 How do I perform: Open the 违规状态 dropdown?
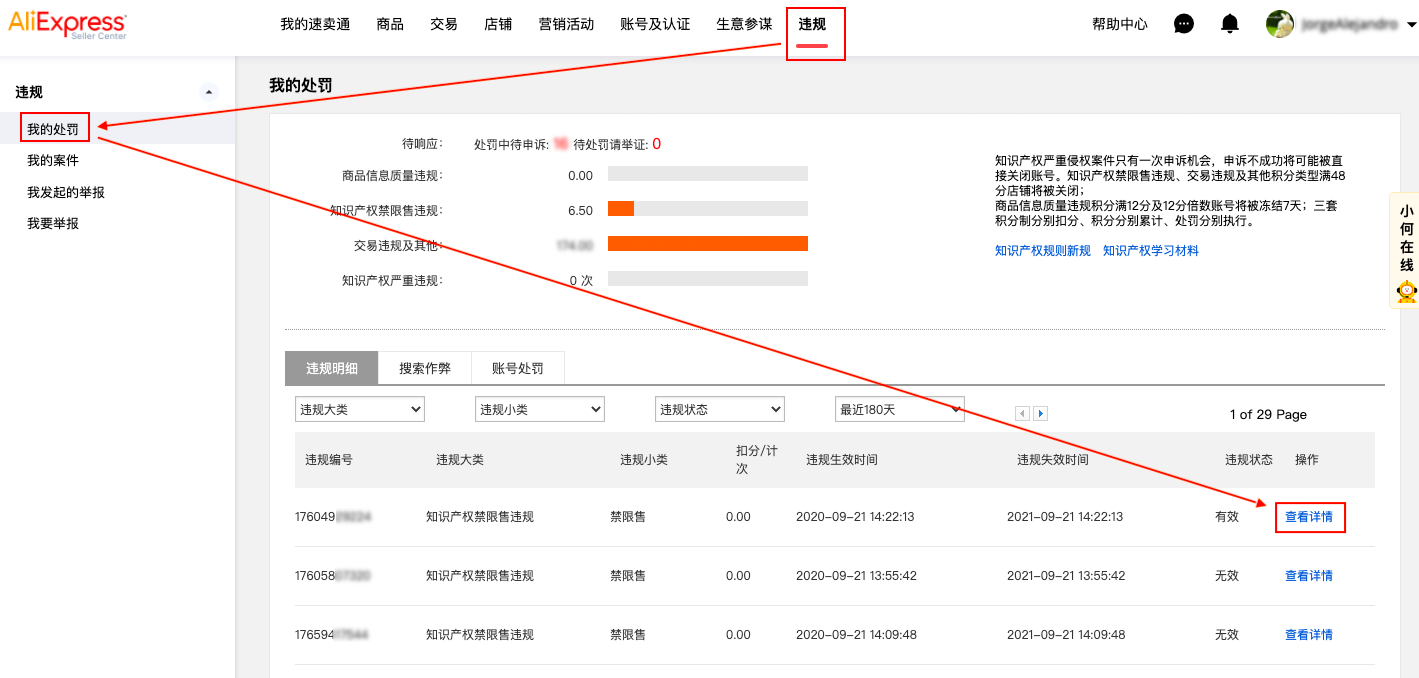tap(719, 408)
